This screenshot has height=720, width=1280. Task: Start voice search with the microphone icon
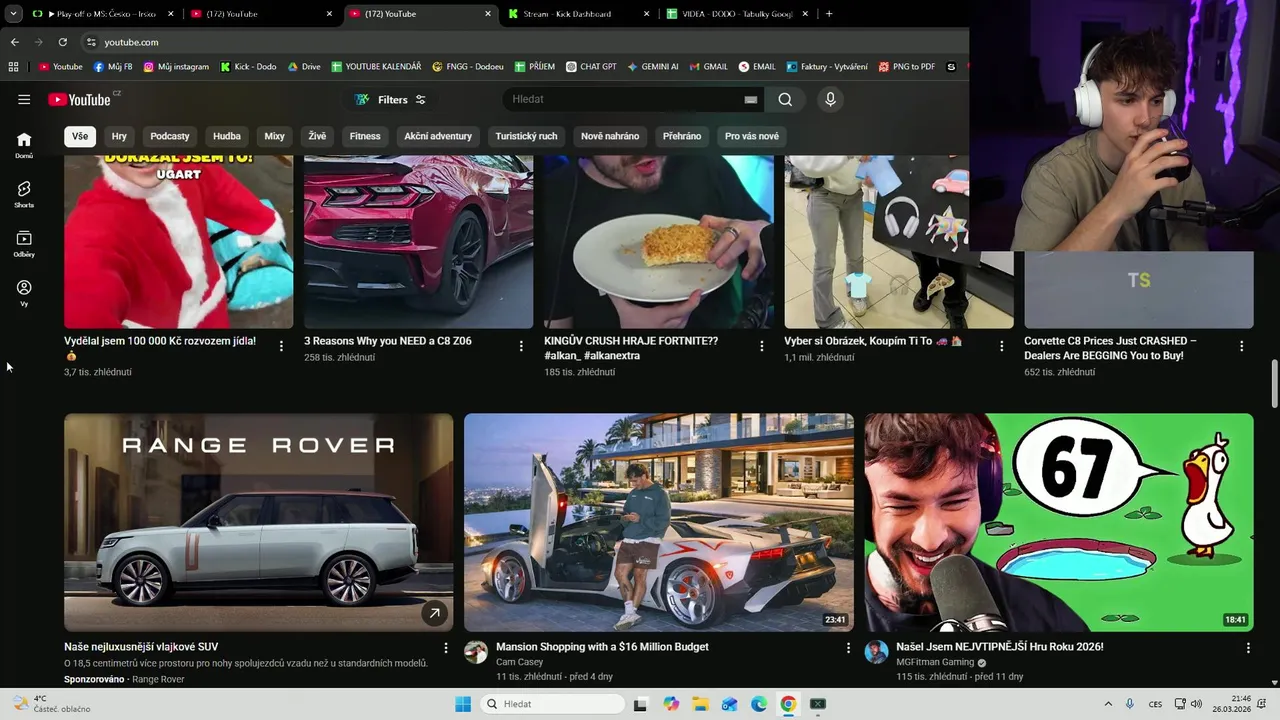pyautogui.click(x=830, y=99)
